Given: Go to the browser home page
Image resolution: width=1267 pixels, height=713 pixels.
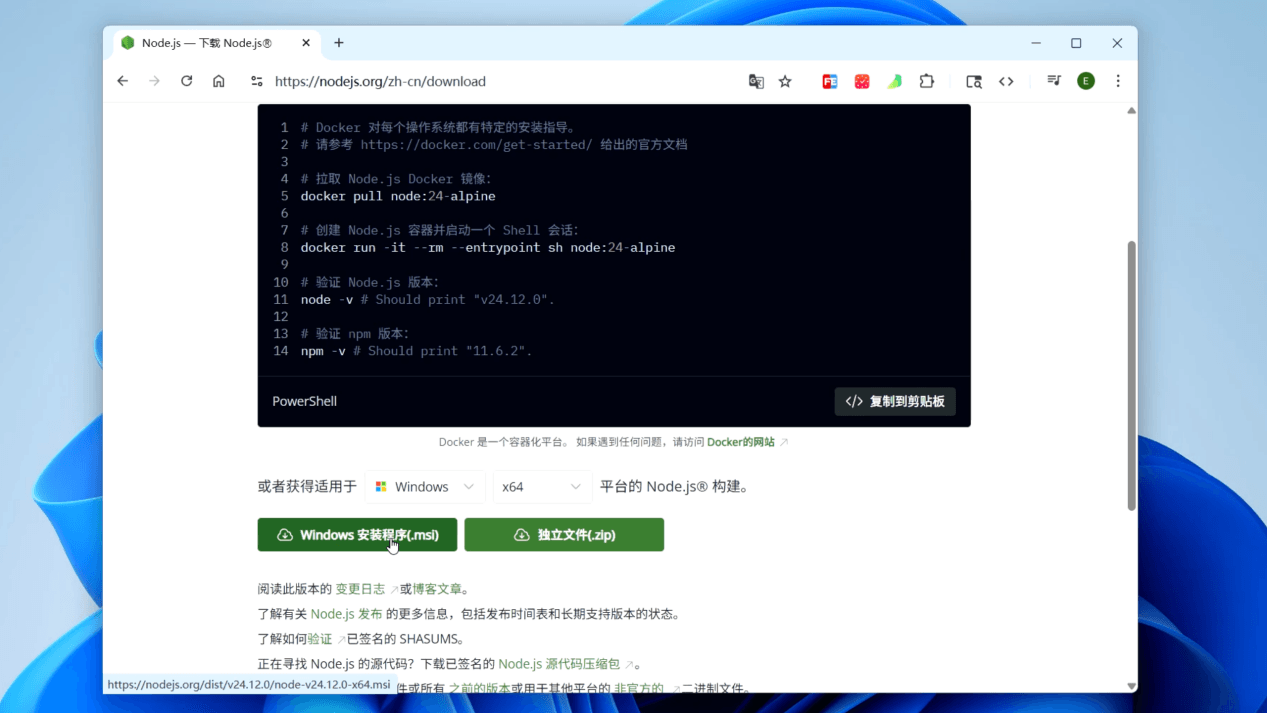Looking at the screenshot, I should 218,81.
